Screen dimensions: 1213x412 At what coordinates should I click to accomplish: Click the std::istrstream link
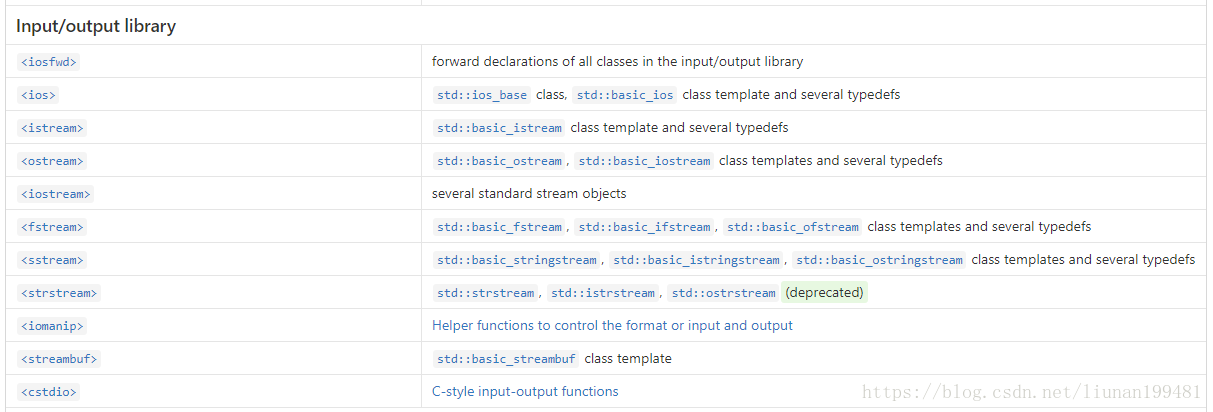point(603,293)
